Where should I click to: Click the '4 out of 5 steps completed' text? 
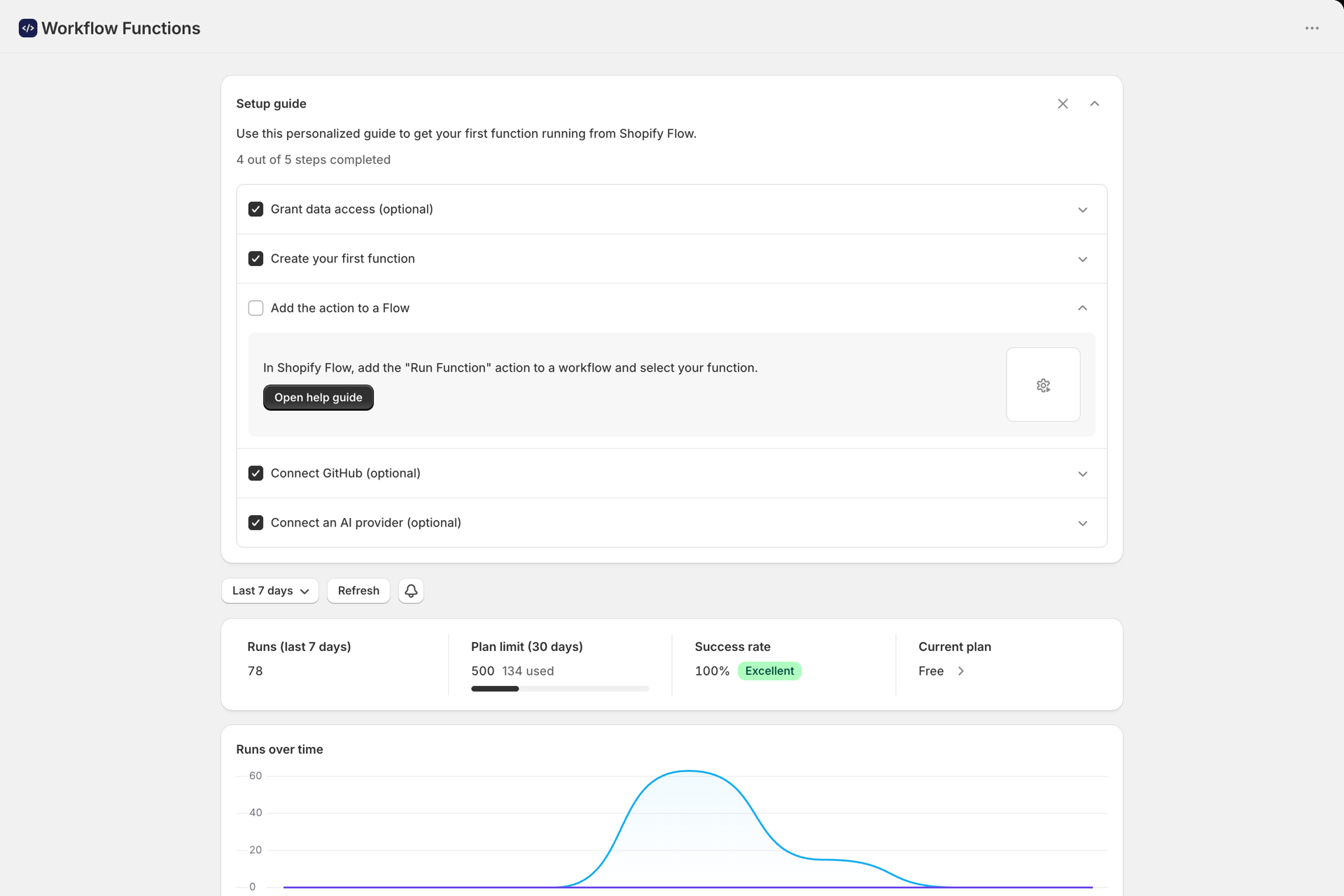[314, 160]
